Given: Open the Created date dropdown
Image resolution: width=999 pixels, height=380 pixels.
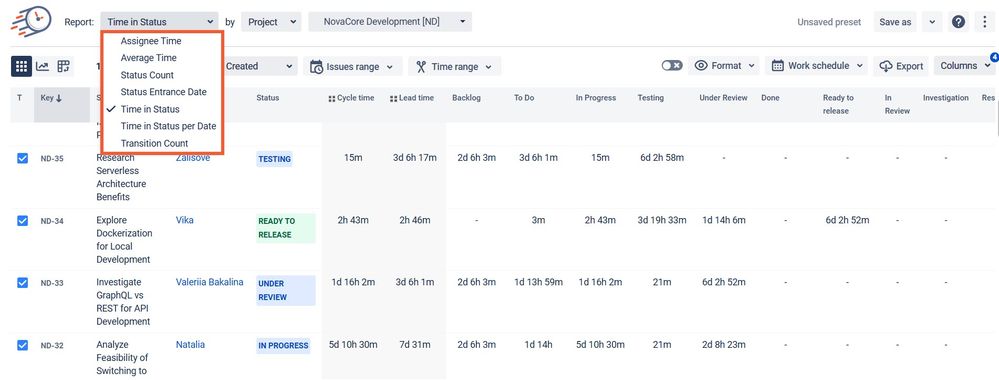Looking at the screenshot, I should (x=260, y=66).
